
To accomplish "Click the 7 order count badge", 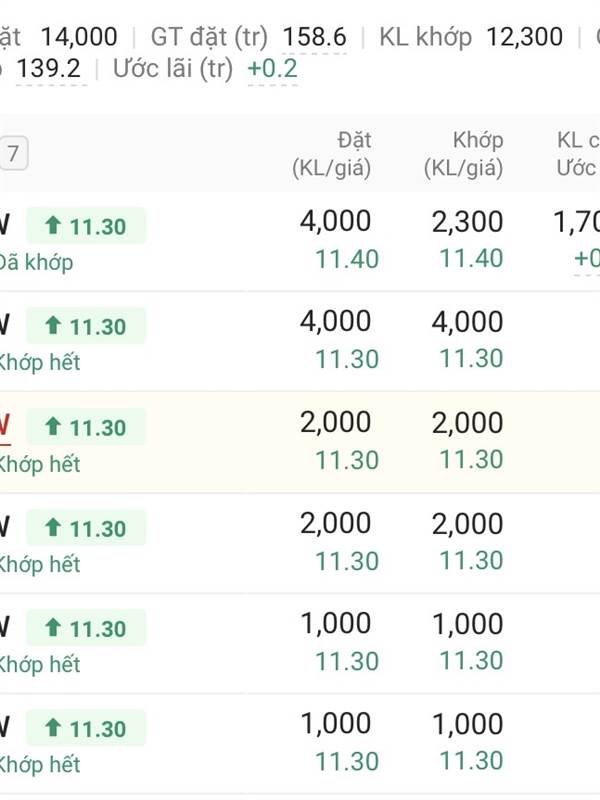I will pyautogui.click(x=13, y=153).
